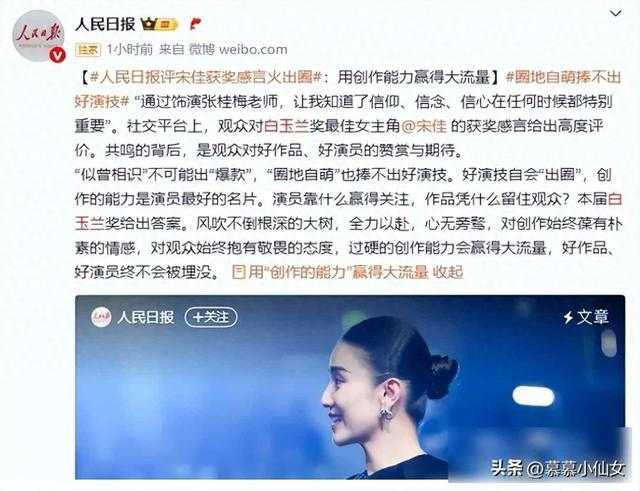The image size is (640, 491).
Task: Open the @宋佳 mention link
Action: pyautogui.click(x=424, y=126)
